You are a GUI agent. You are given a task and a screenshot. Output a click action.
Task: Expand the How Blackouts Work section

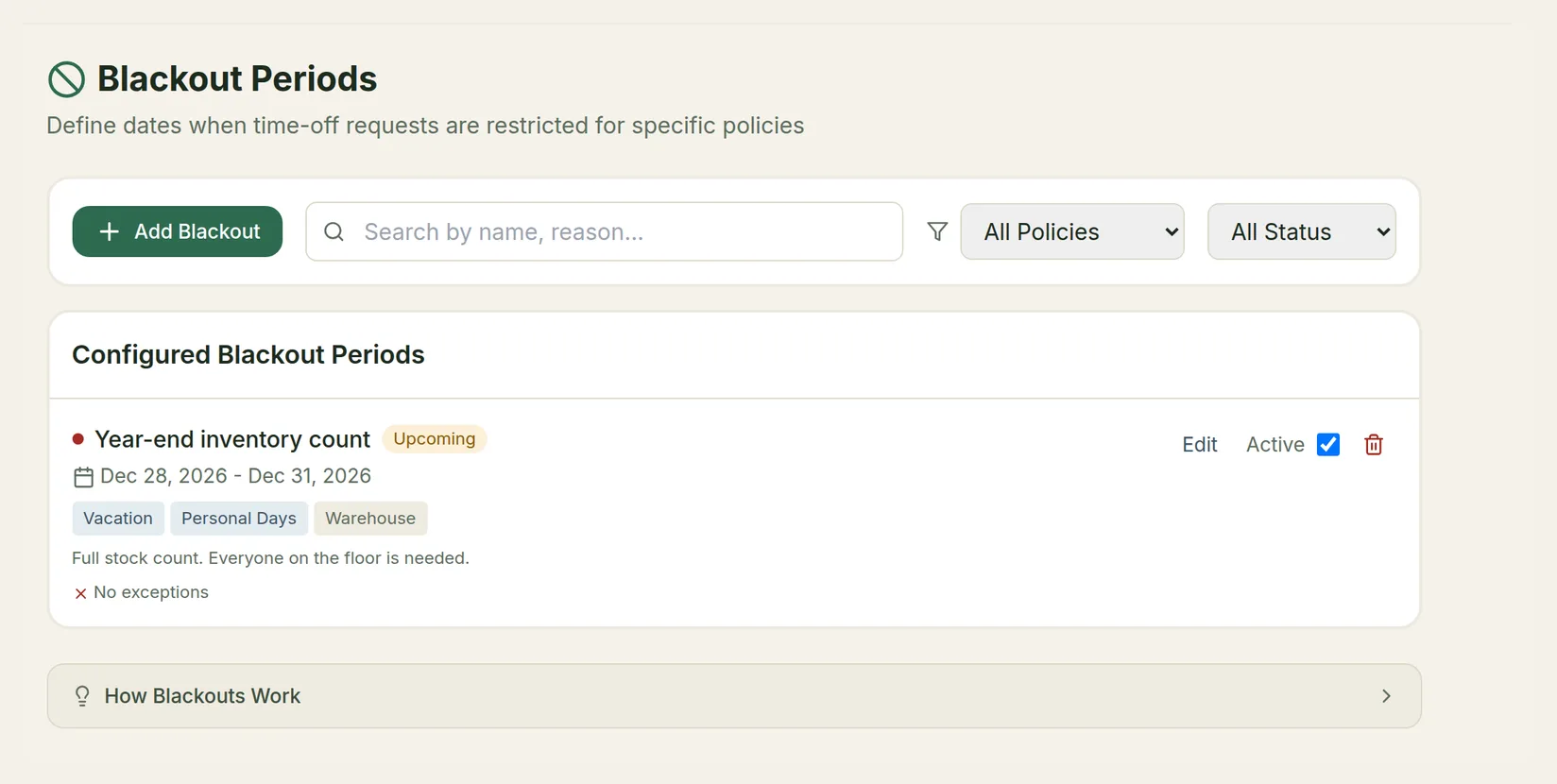click(734, 696)
